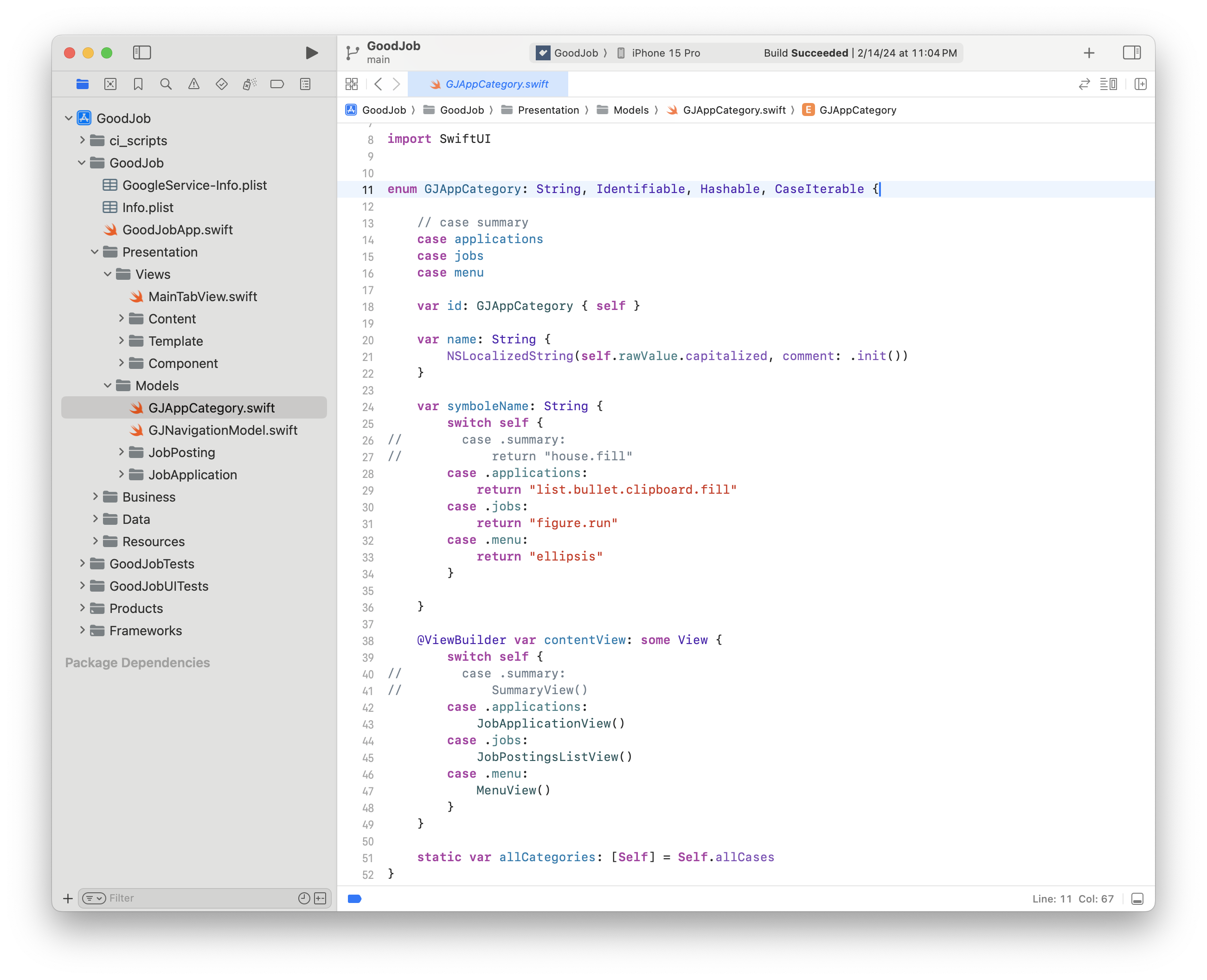Collapse the Models folder
1207x980 pixels.
click(108, 386)
